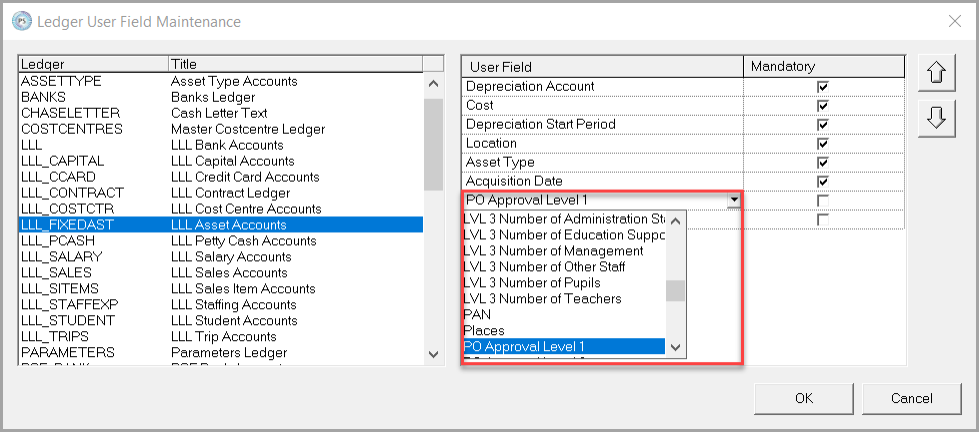The image size is (979, 432).
Task: Enable Mandatory for PO Approval Level 1
Action: [823, 200]
